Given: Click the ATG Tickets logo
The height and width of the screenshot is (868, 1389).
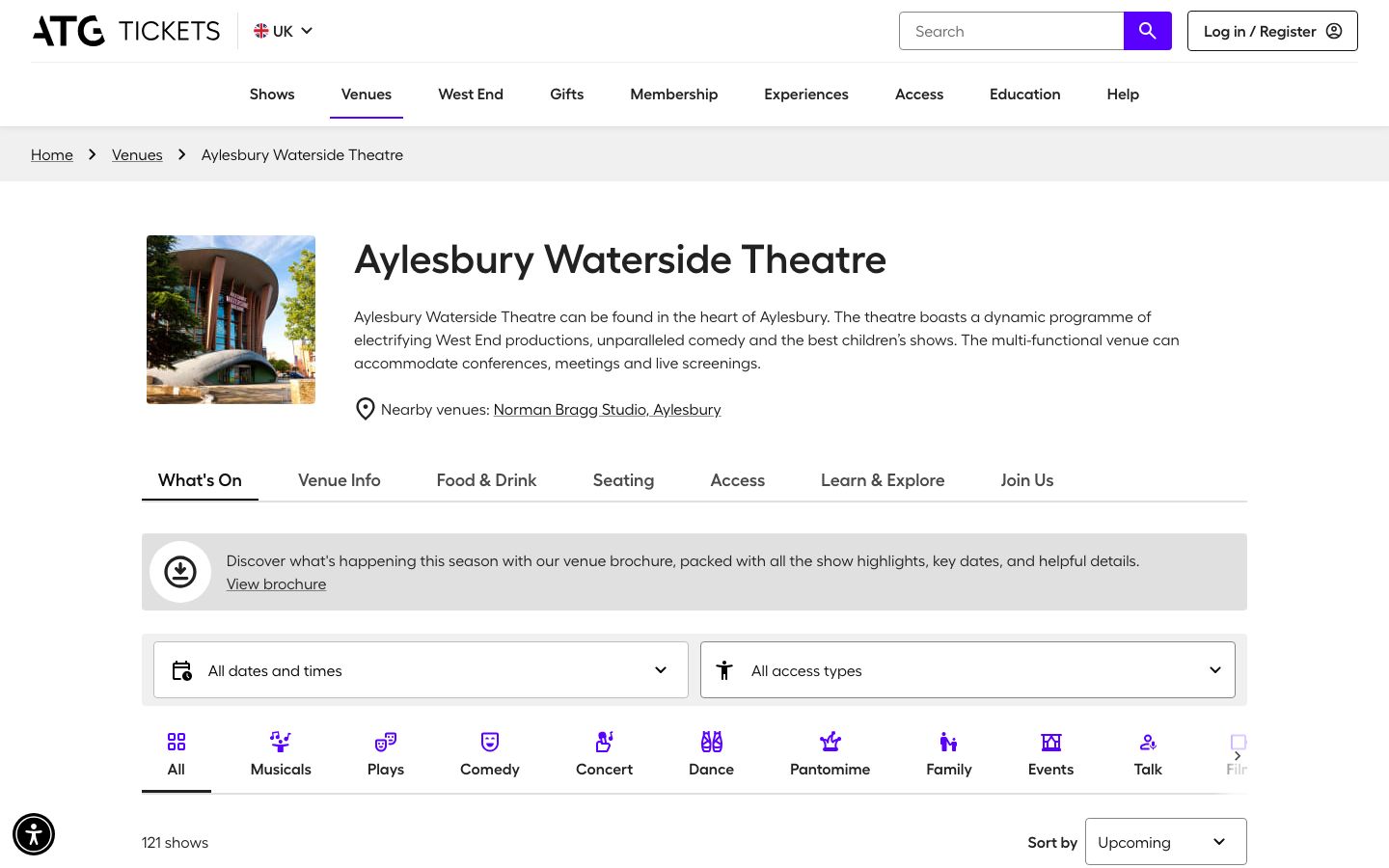Looking at the screenshot, I should pos(126,31).
